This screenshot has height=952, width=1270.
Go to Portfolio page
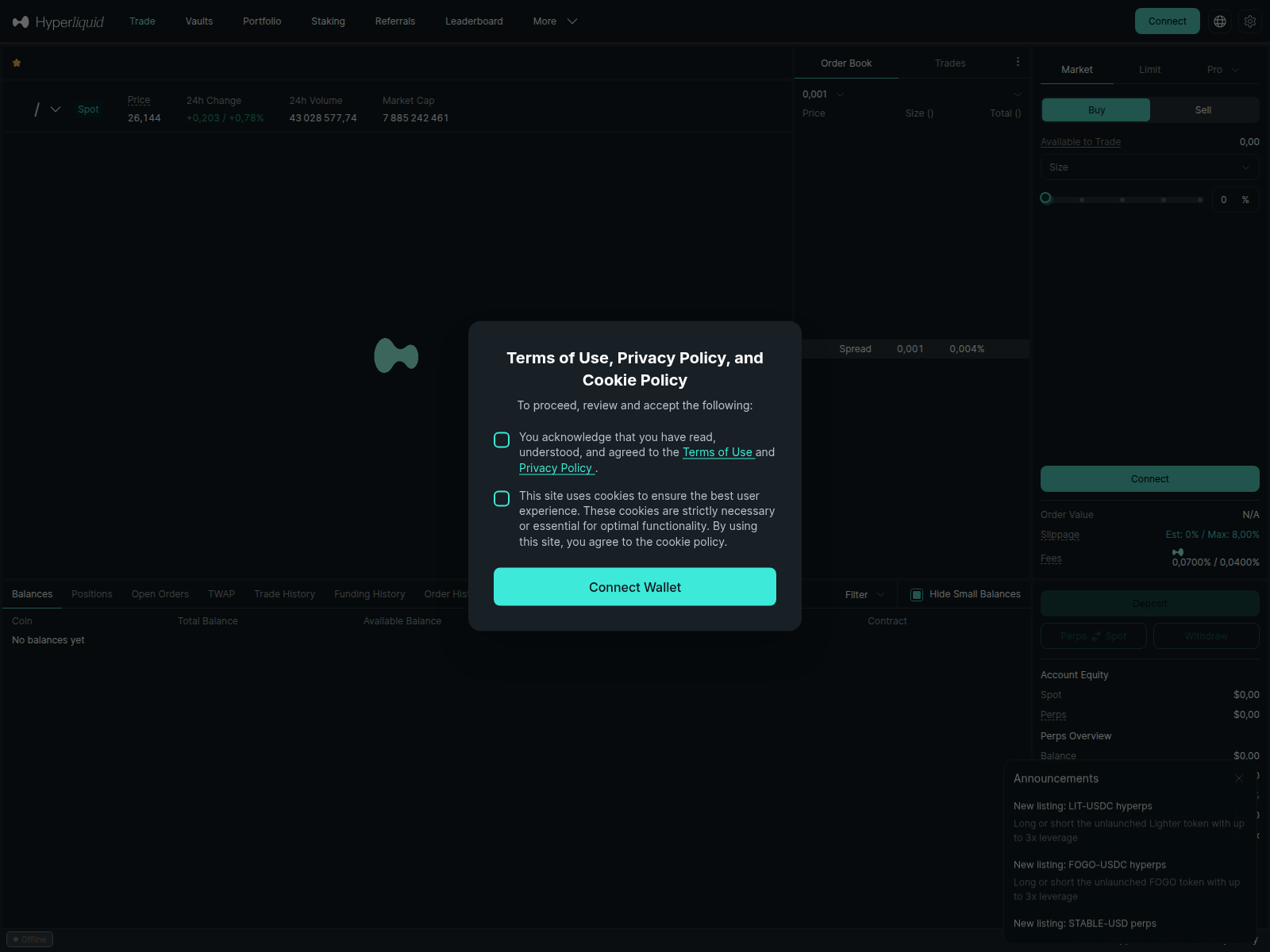[262, 21]
